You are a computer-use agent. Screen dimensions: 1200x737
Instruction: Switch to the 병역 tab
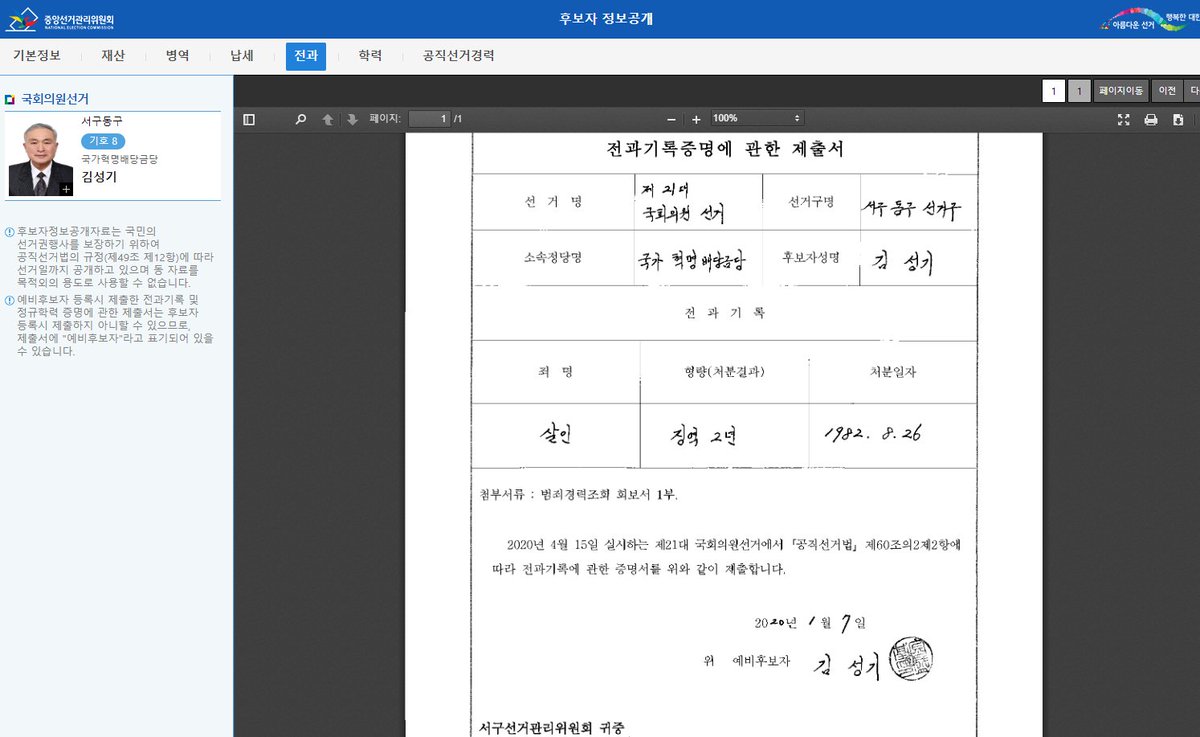tap(177, 56)
